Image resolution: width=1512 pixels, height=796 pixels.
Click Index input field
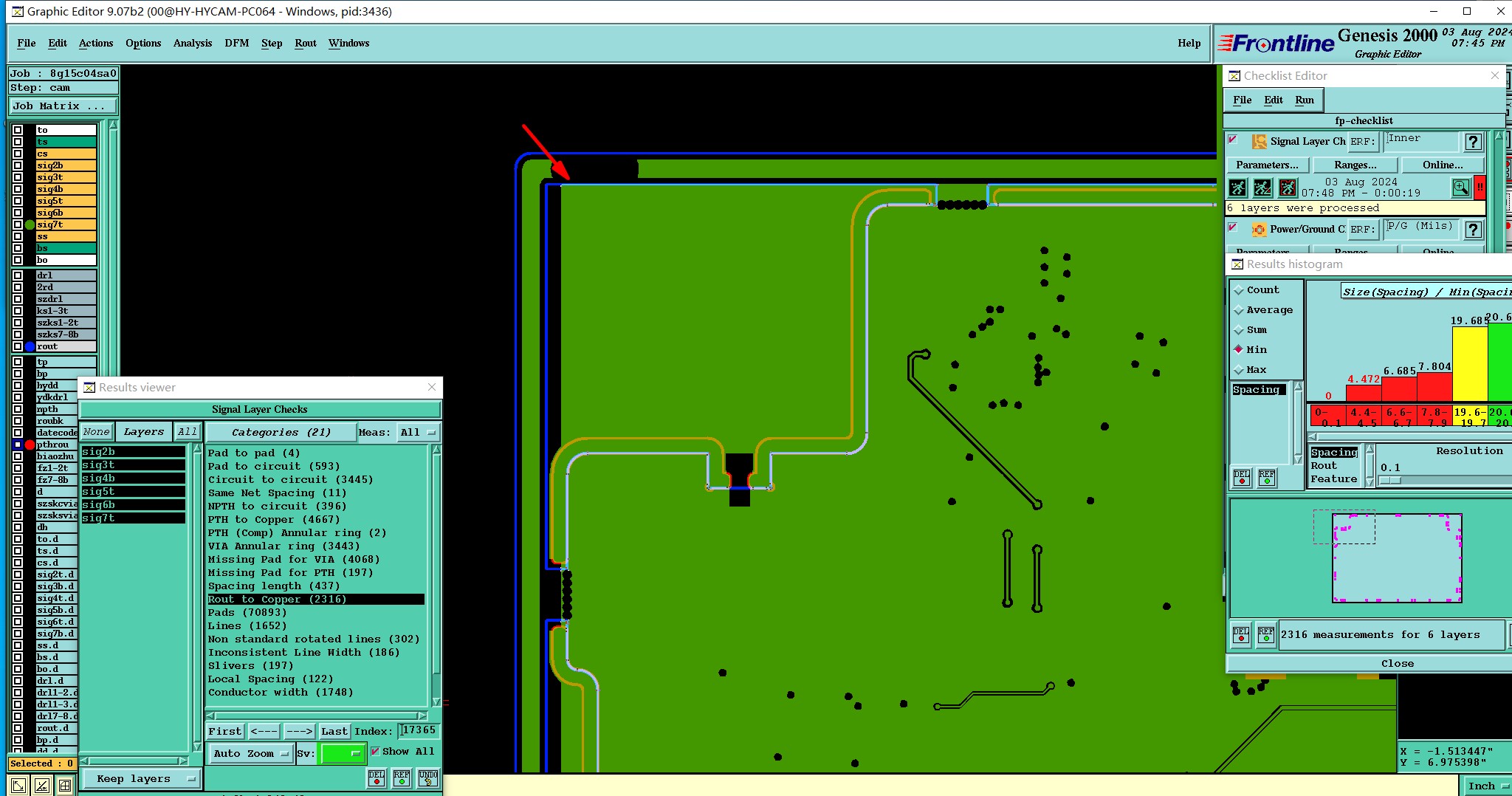419,731
